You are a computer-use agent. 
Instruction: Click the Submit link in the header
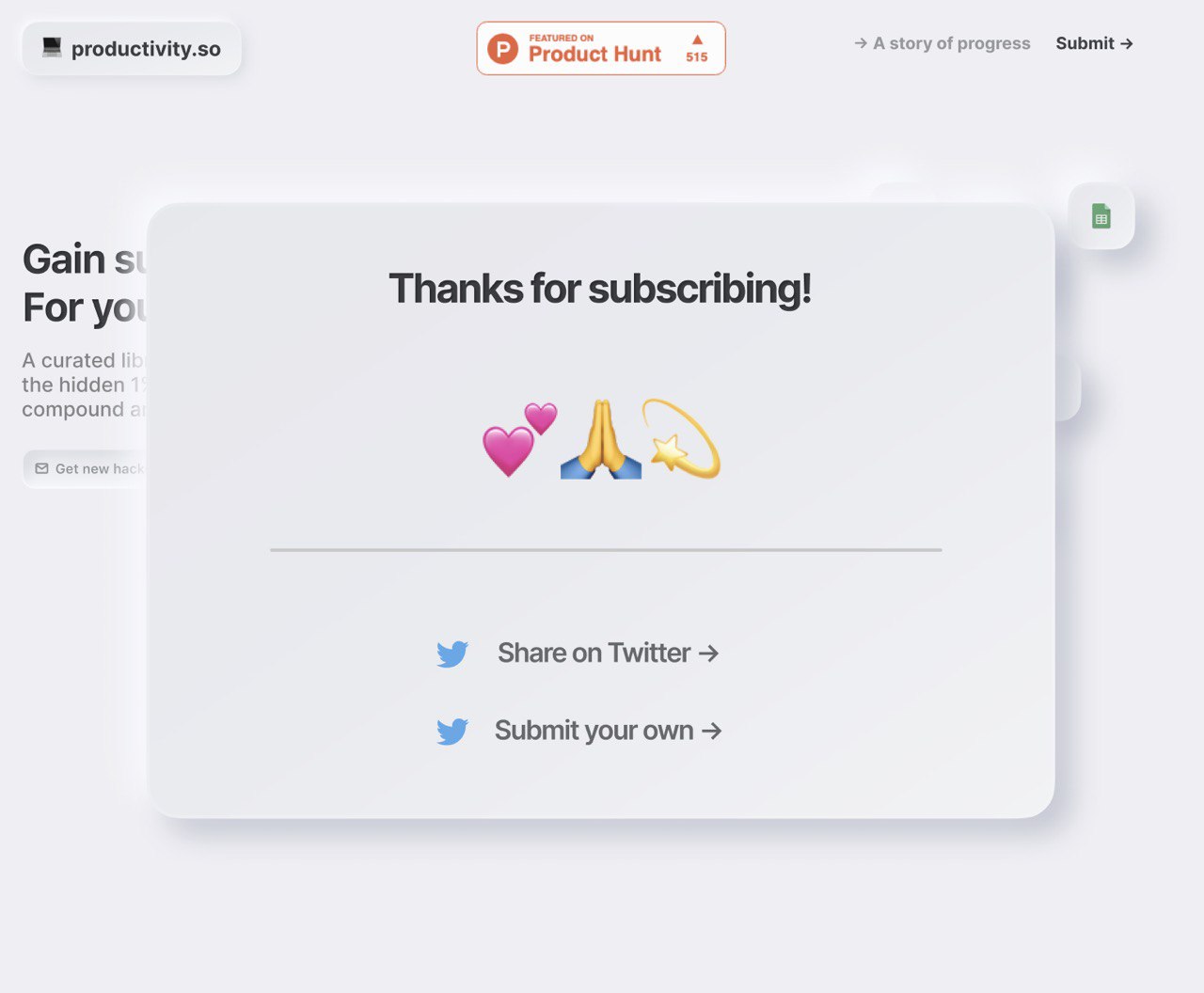(1094, 43)
